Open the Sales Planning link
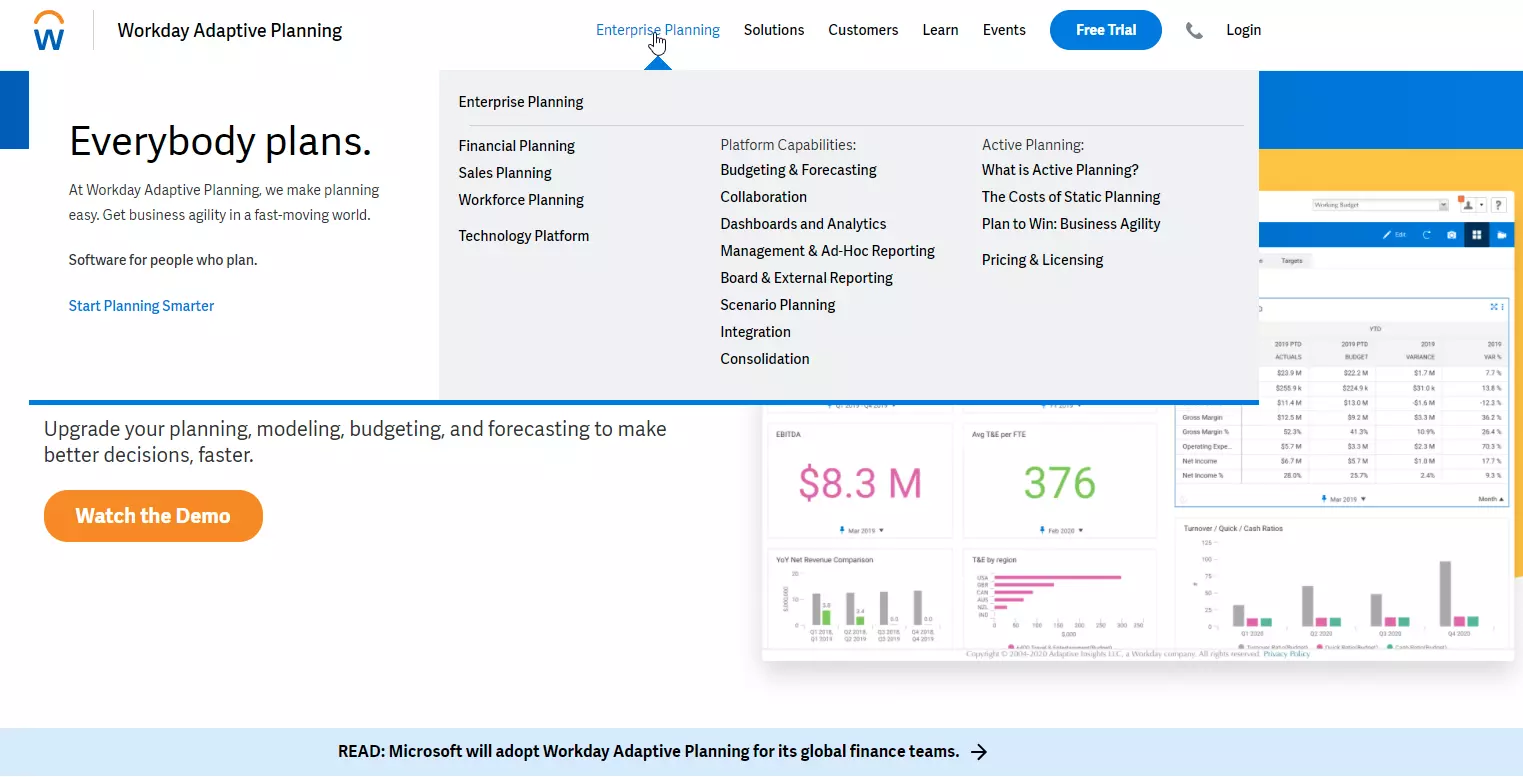 505,173
